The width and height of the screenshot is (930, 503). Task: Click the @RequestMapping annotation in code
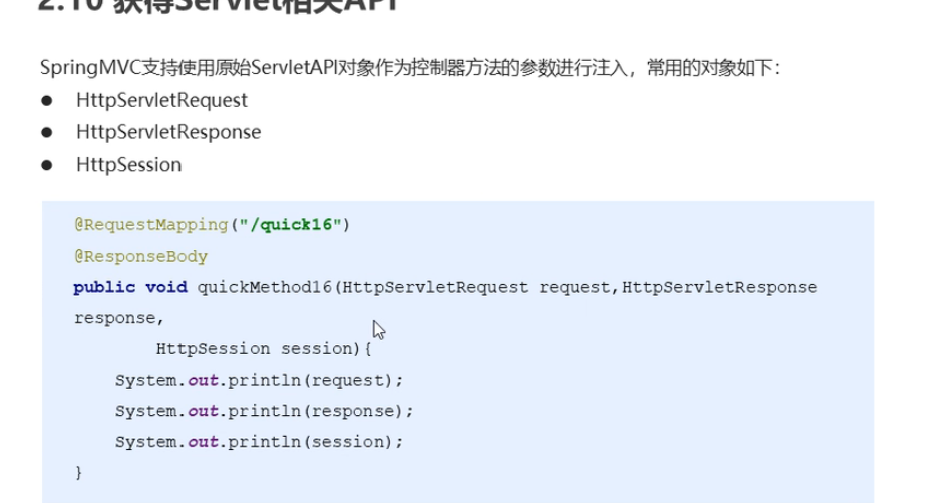152,225
